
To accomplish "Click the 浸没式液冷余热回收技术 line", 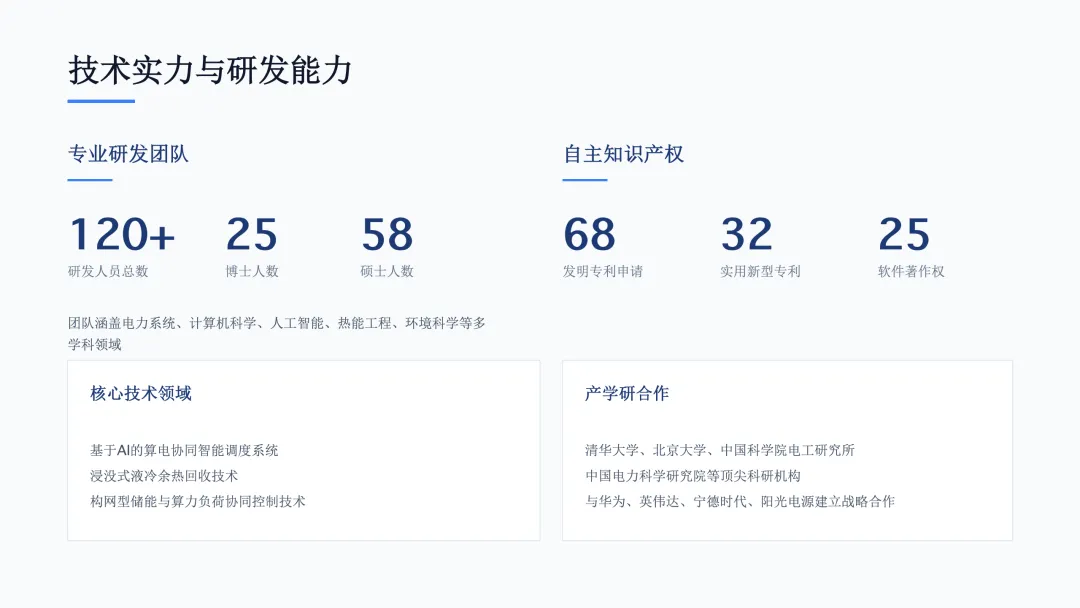I will coord(164,476).
